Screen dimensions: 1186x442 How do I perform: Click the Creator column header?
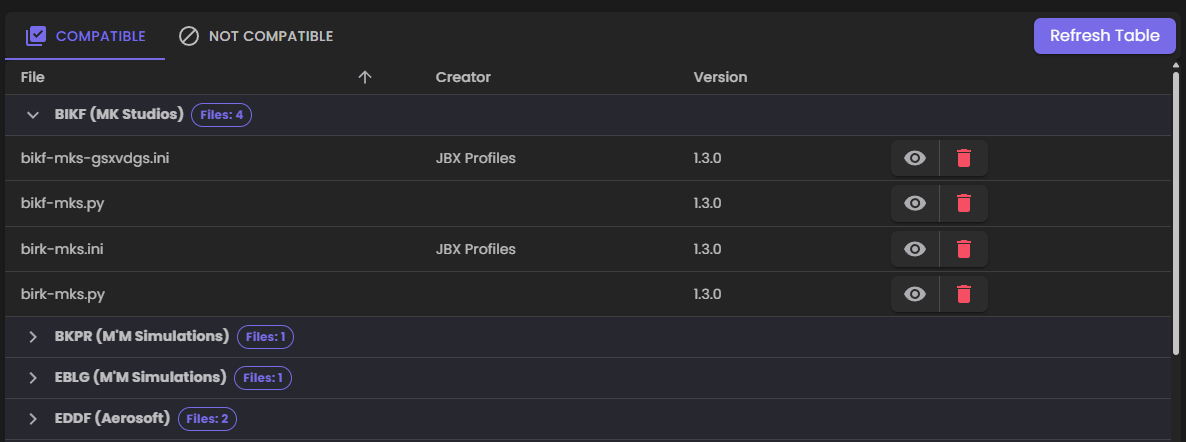463,77
